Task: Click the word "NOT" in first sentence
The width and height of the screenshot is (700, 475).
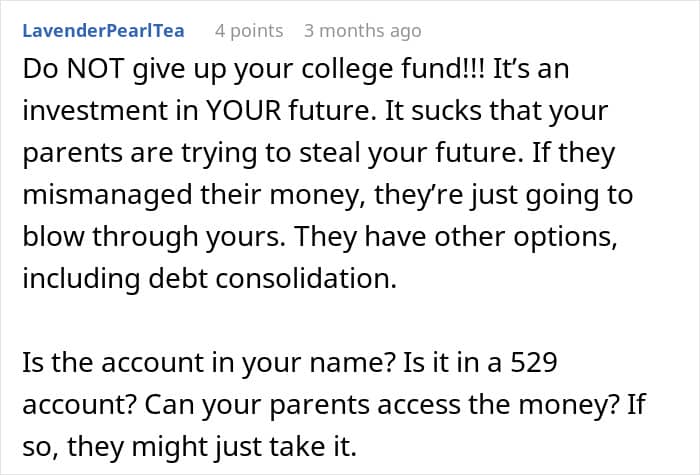Action: [96, 69]
